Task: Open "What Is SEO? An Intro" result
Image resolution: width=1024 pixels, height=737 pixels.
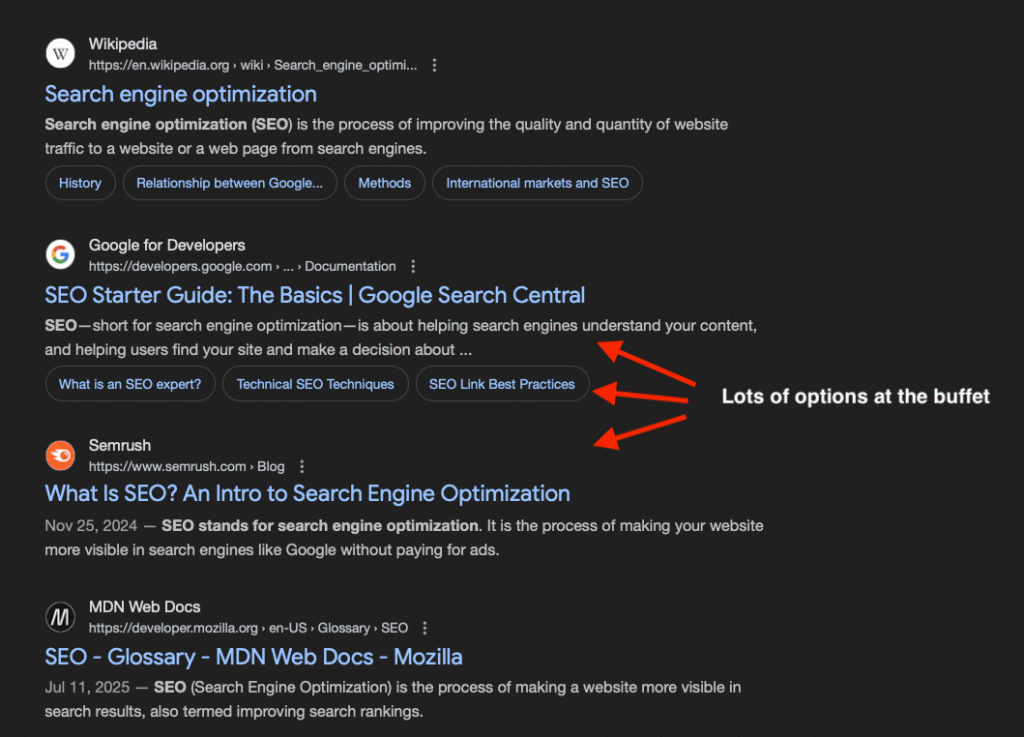Action: coord(307,494)
